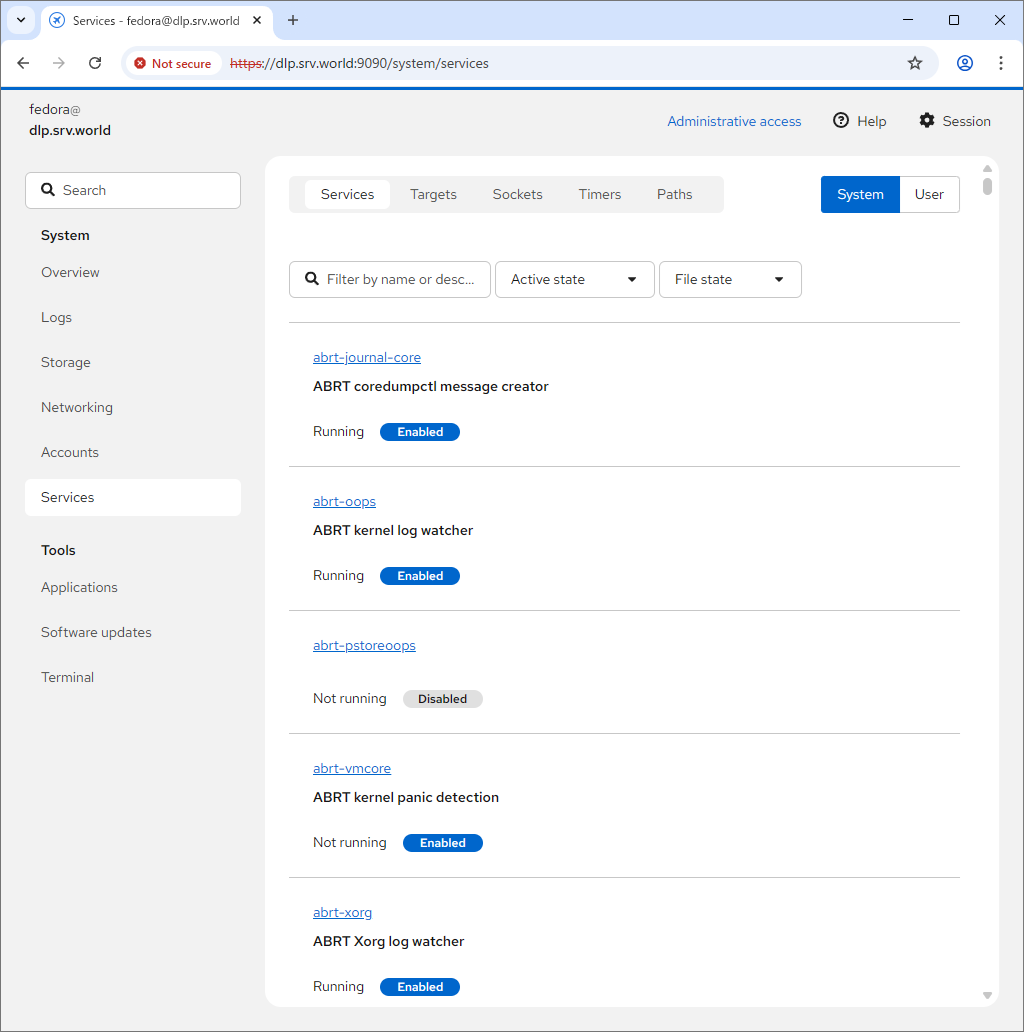Screen dimensions: 1024x1032
Task: Switch to the Targets tab
Action: 433,194
